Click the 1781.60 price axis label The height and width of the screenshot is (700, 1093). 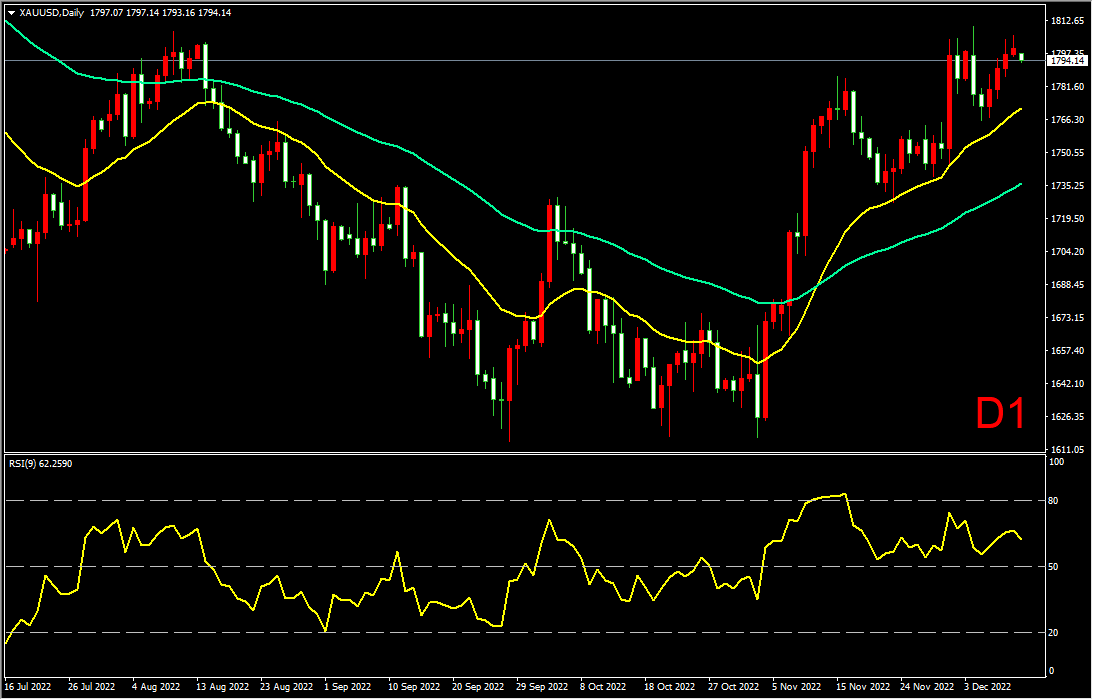(x=1067, y=86)
